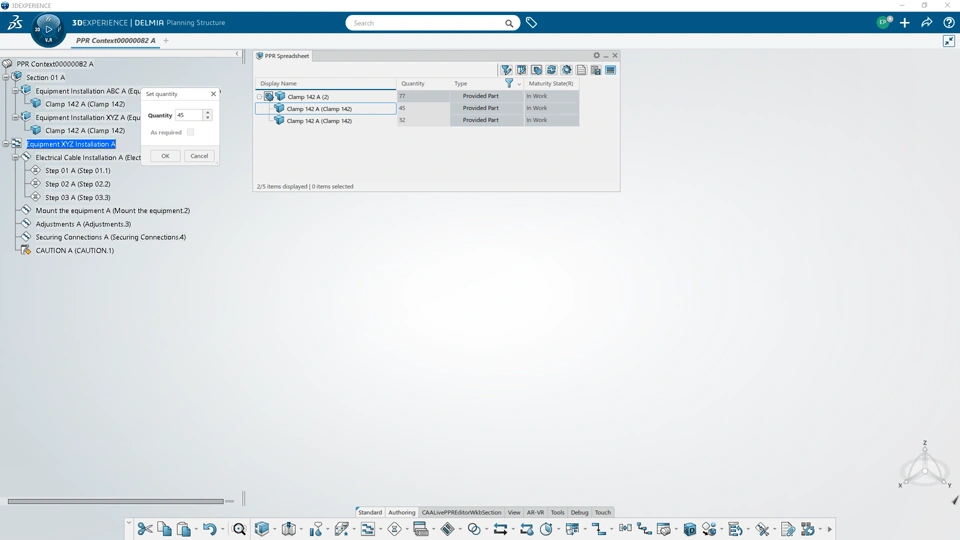Click OK in Set quantity dialog
This screenshot has width=960, height=540.
point(165,156)
